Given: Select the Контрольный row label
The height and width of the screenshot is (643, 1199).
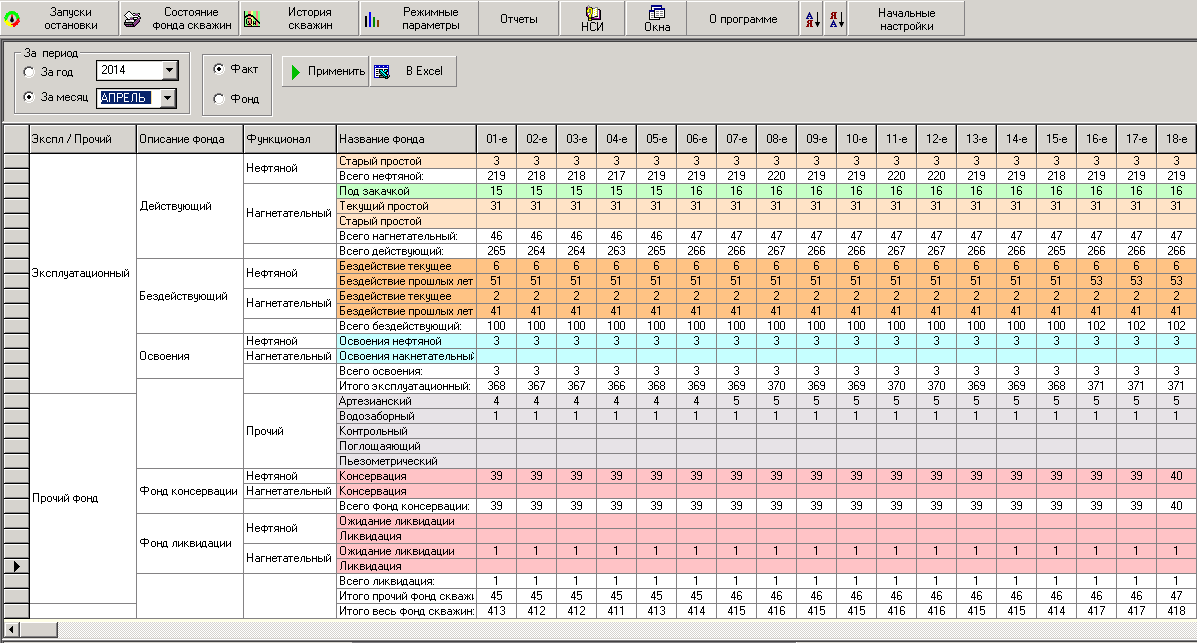Looking at the screenshot, I should click(x=406, y=431).
